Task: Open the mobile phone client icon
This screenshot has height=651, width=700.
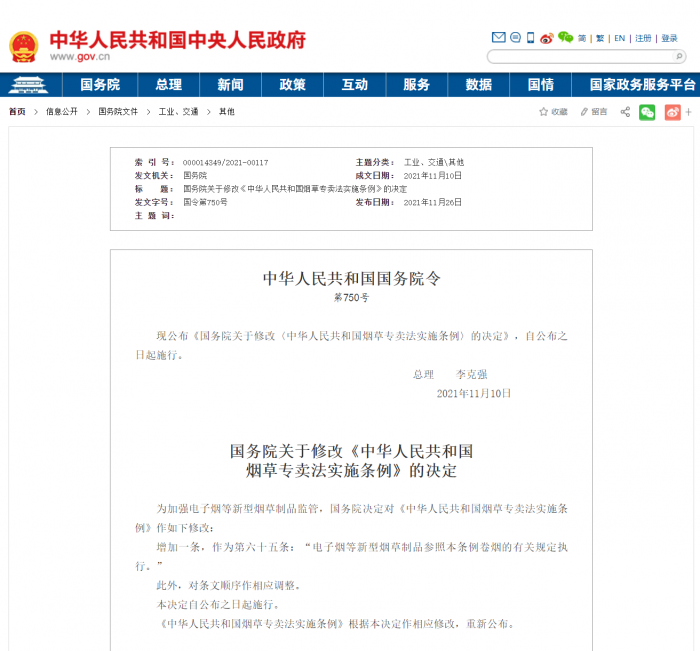Action: [x=530, y=38]
